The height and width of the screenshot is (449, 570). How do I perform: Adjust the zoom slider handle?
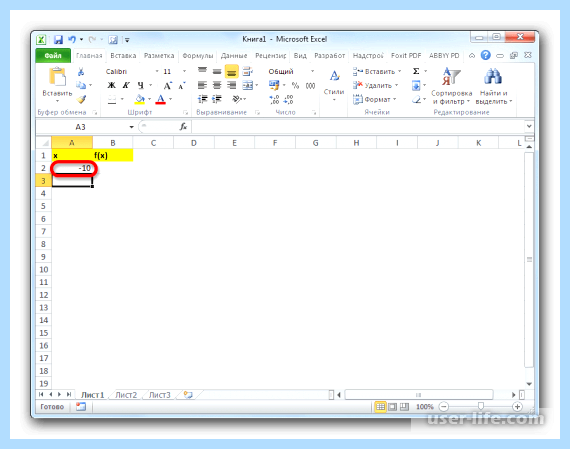(x=481, y=406)
